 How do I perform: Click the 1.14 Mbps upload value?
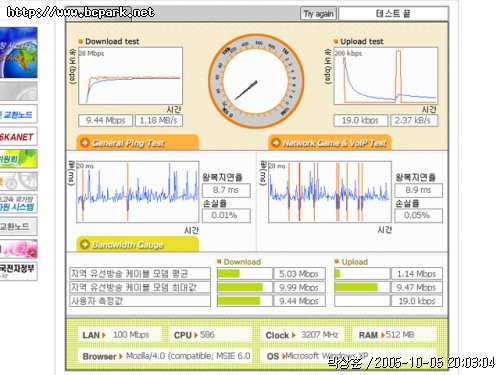coord(417,274)
